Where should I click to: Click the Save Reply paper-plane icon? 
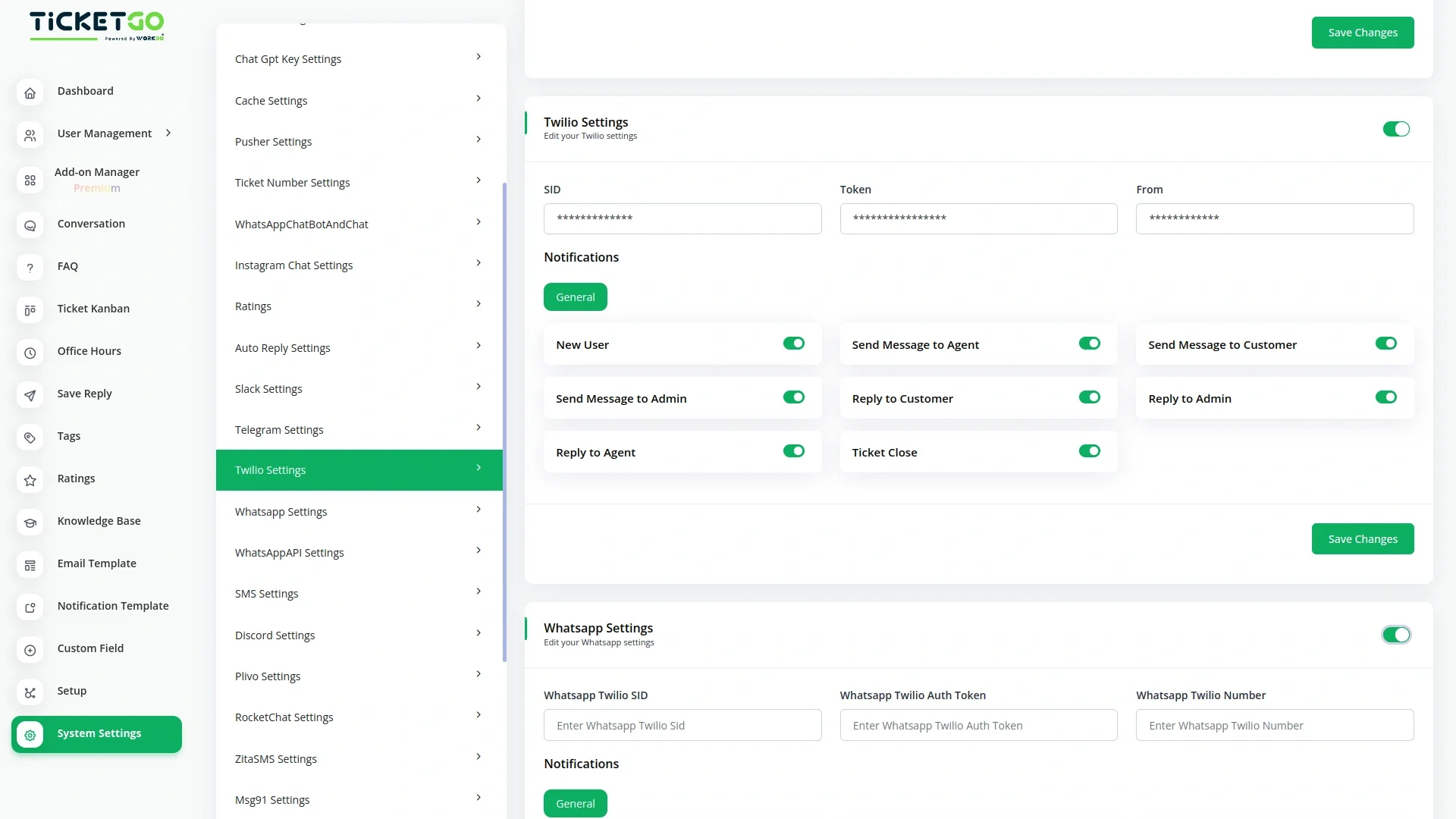[x=30, y=395]
